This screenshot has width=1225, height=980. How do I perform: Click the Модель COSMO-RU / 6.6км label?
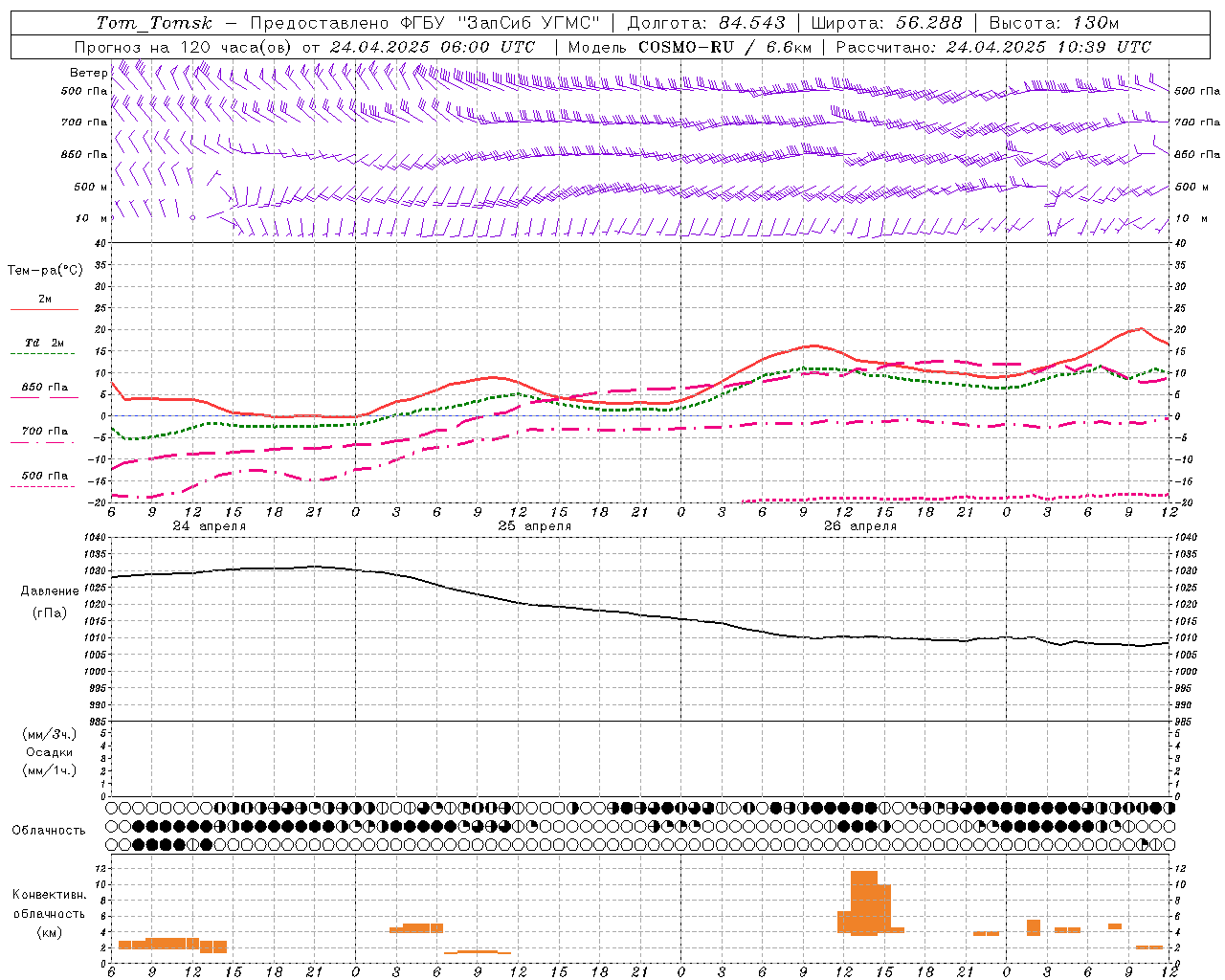click(690, 47)
